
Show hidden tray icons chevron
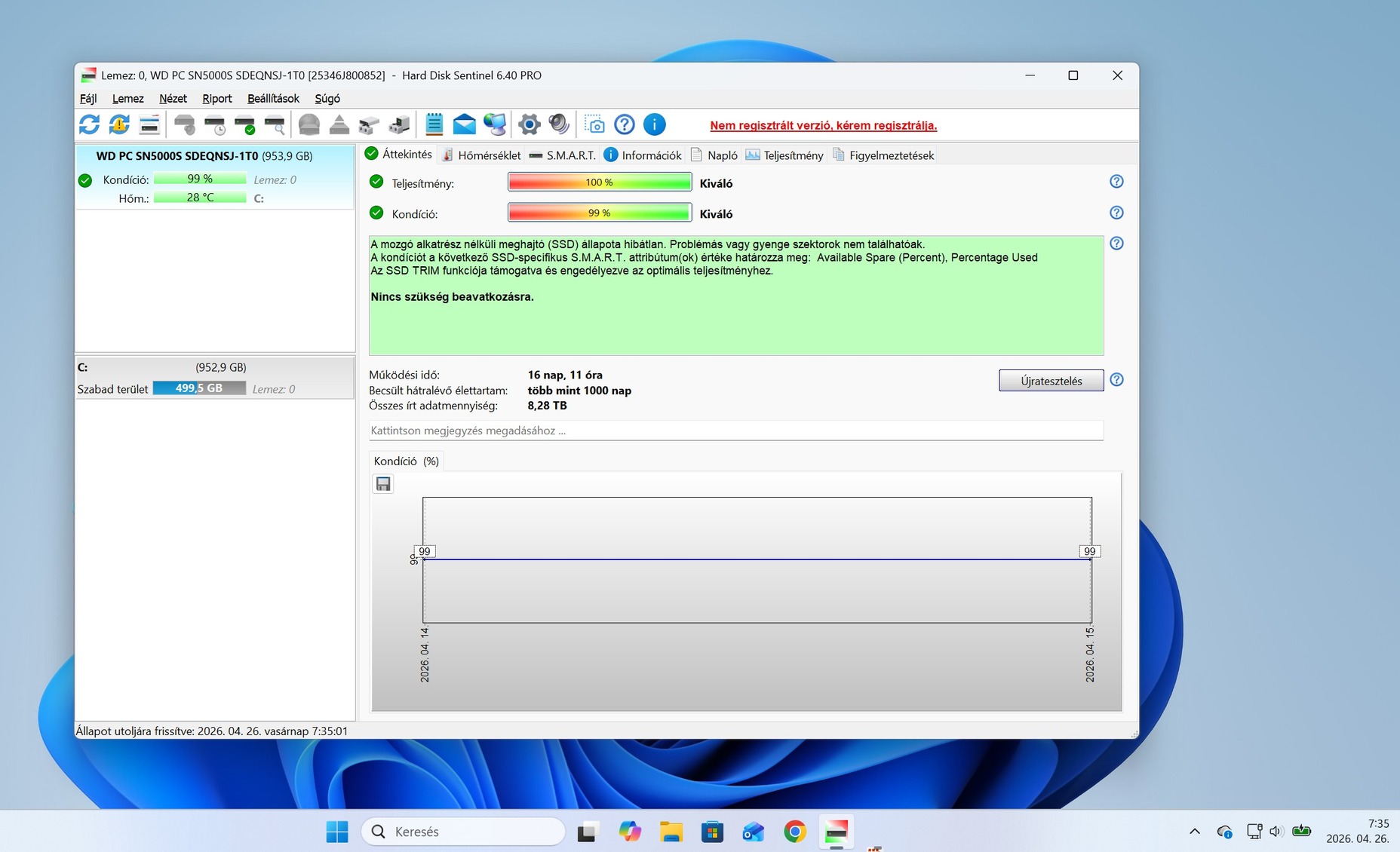point(1195,832)
